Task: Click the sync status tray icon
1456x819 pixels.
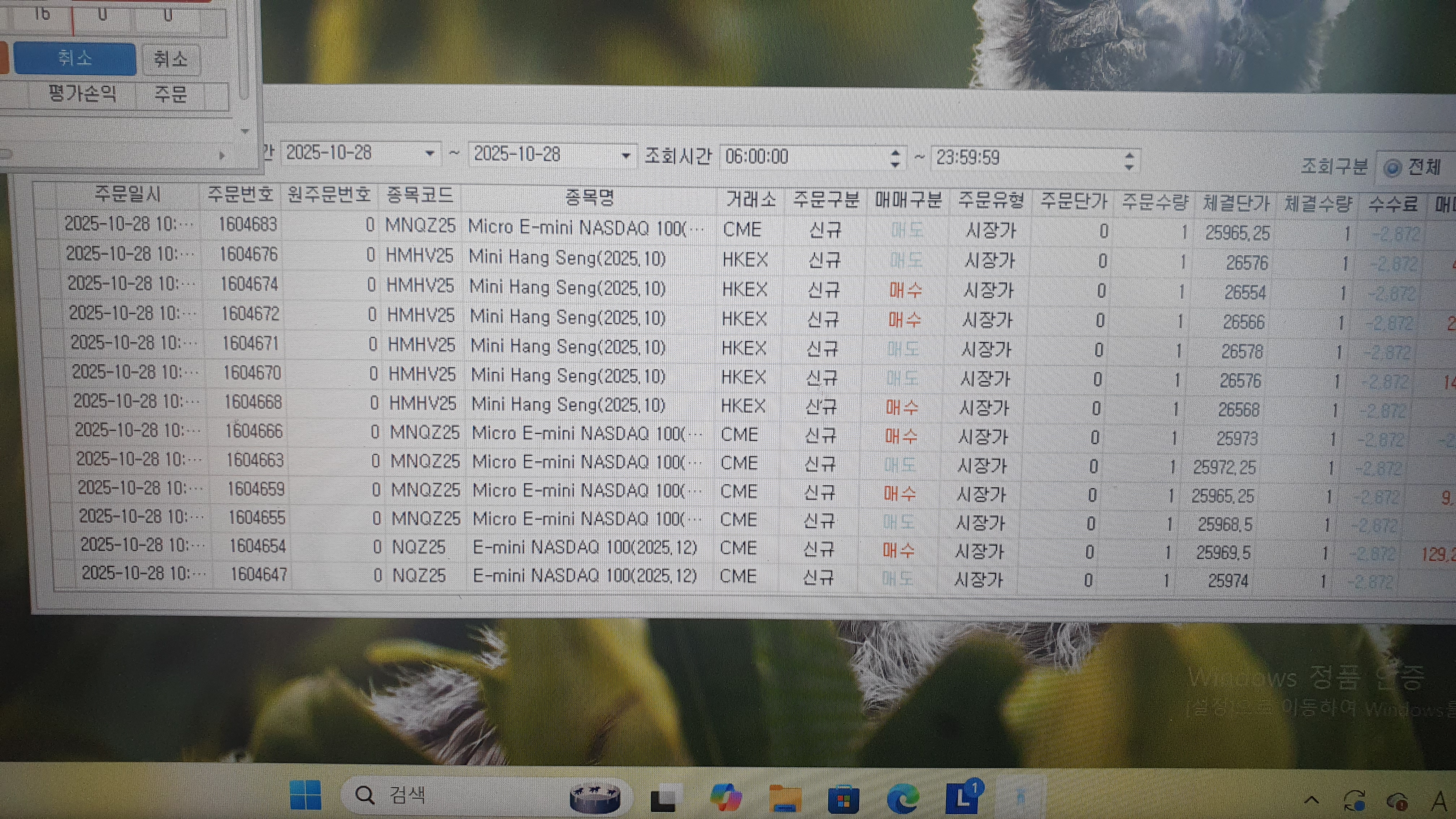Action: (1355, 800)
